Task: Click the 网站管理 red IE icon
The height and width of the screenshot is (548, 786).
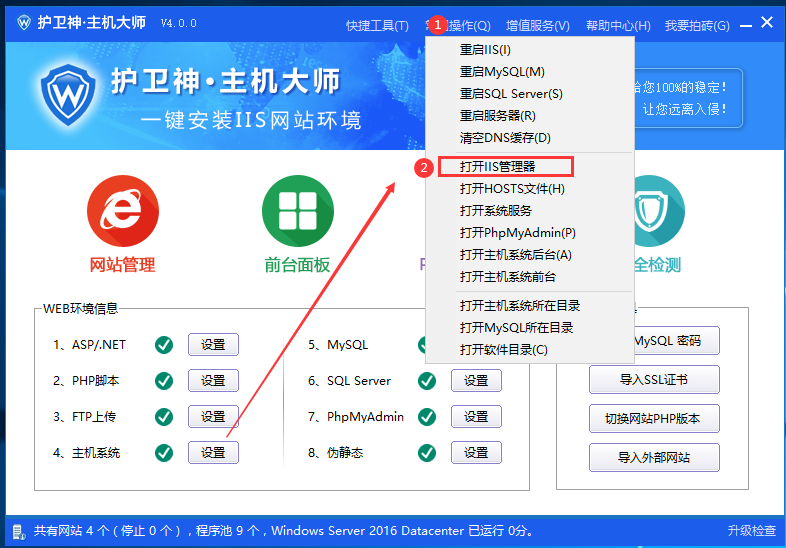Action: pos(123,210)
